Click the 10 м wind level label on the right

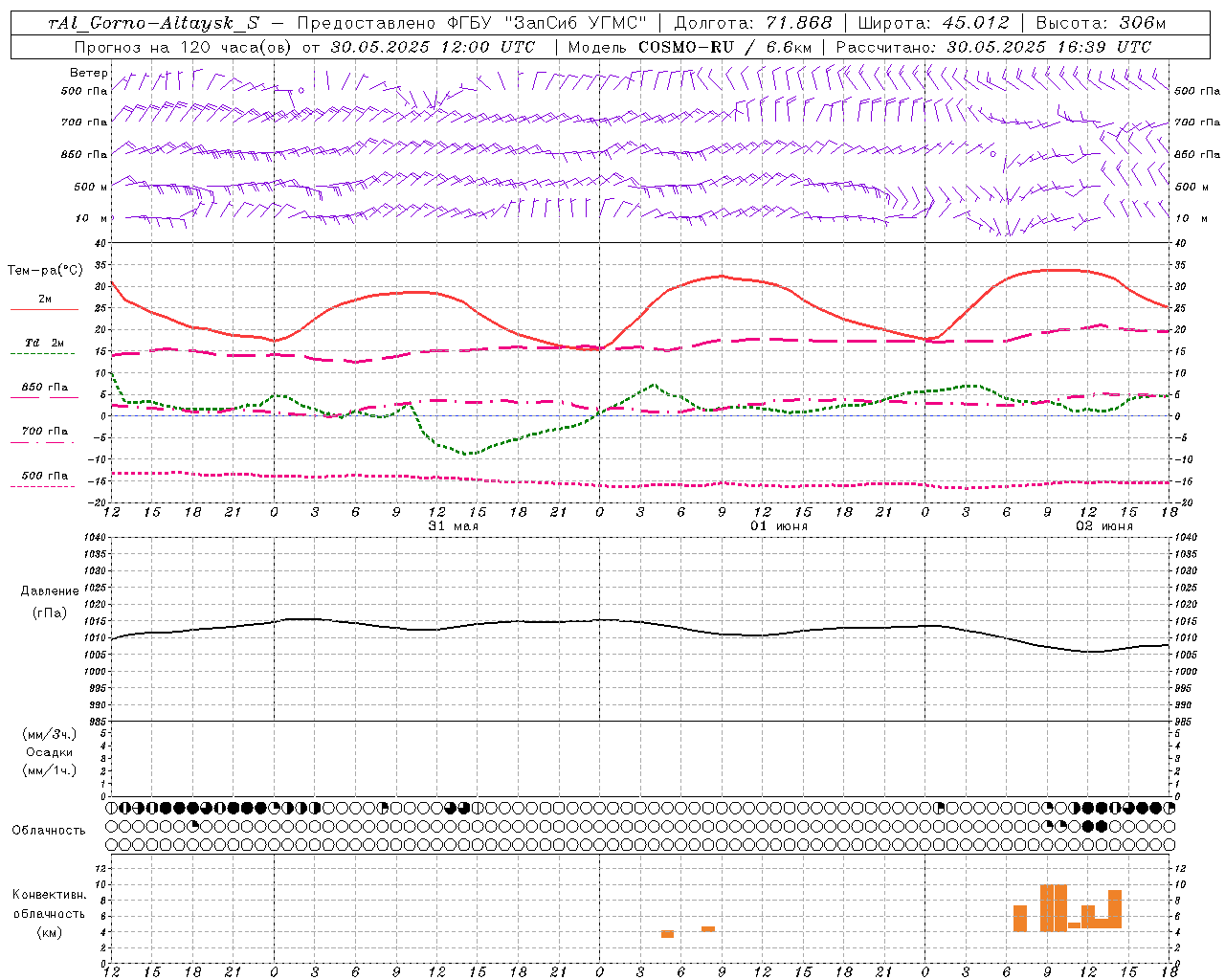tap(1191, 218)
